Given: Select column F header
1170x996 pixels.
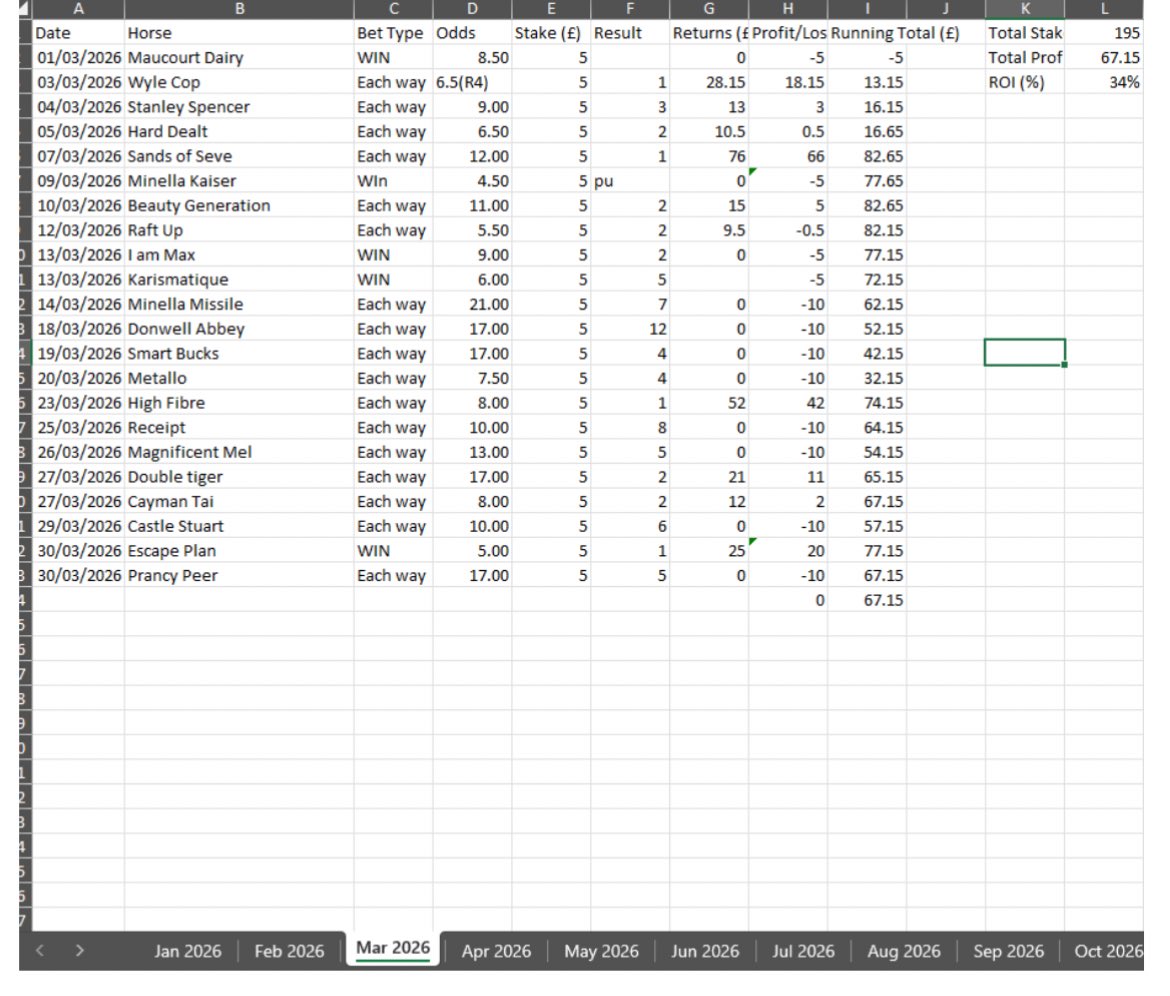Looking at the screenshot, I should [630, 9].
